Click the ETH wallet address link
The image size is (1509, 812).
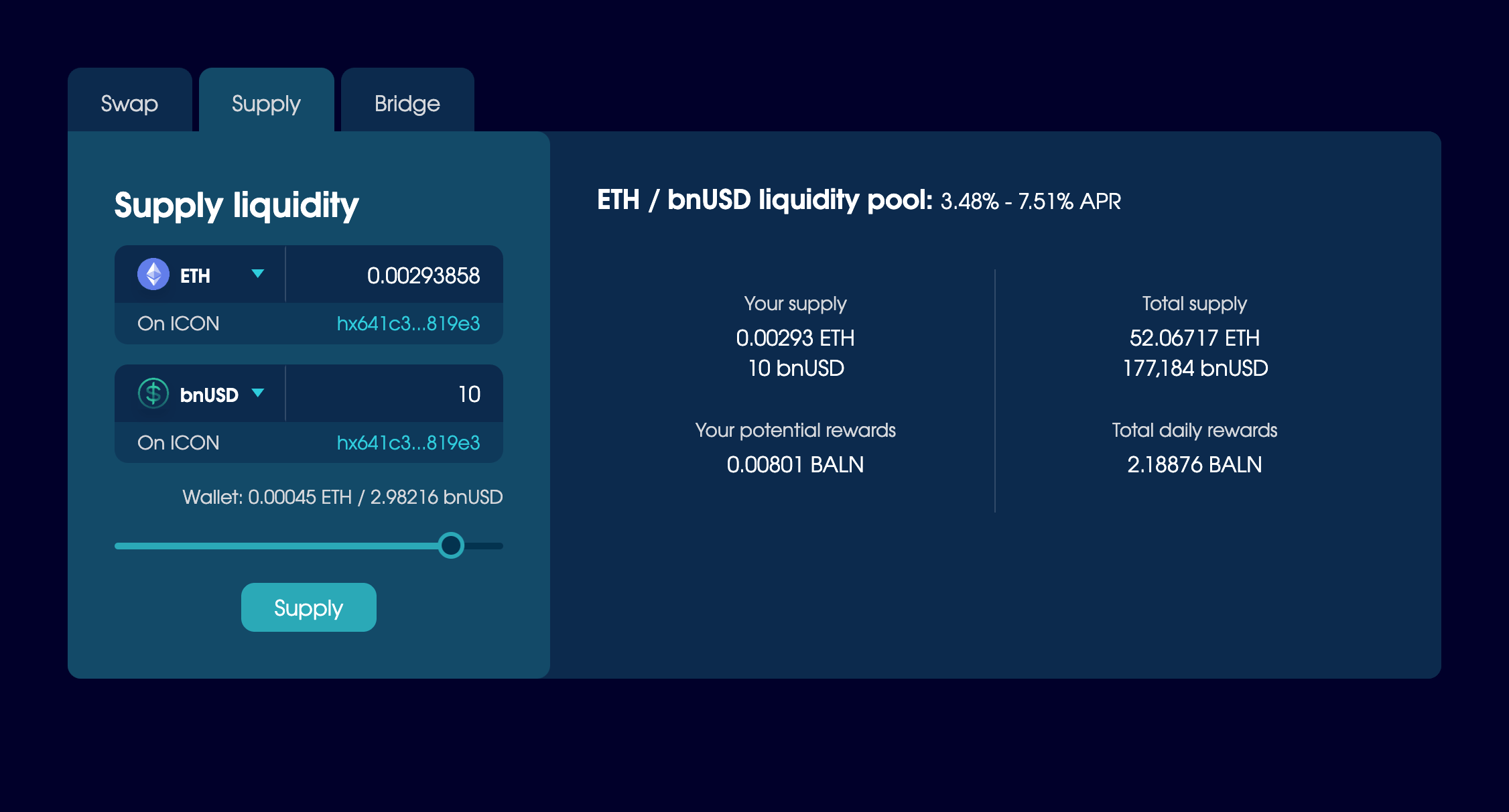pos(408,324)
